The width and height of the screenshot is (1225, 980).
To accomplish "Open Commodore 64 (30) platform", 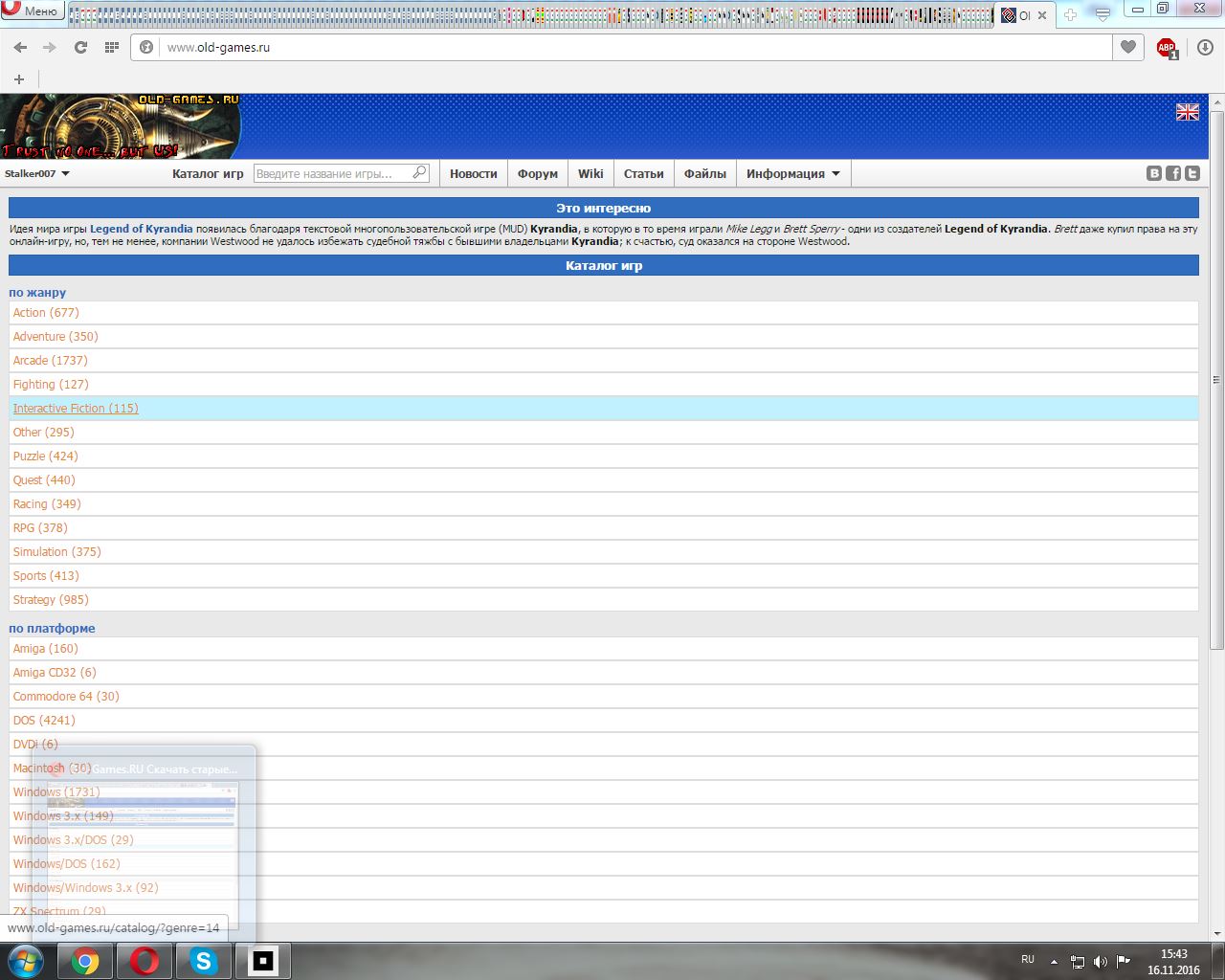I will [x=66, y=697].
